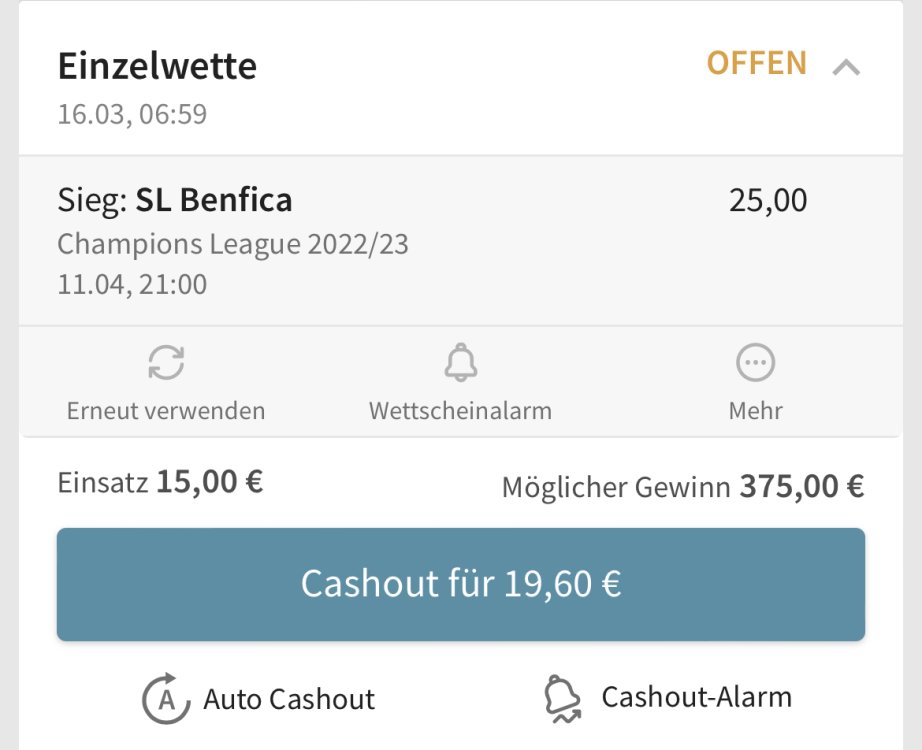Tap the Einzelwette heading
Screen dimensions: 922x750
click(x=157, y=66)
